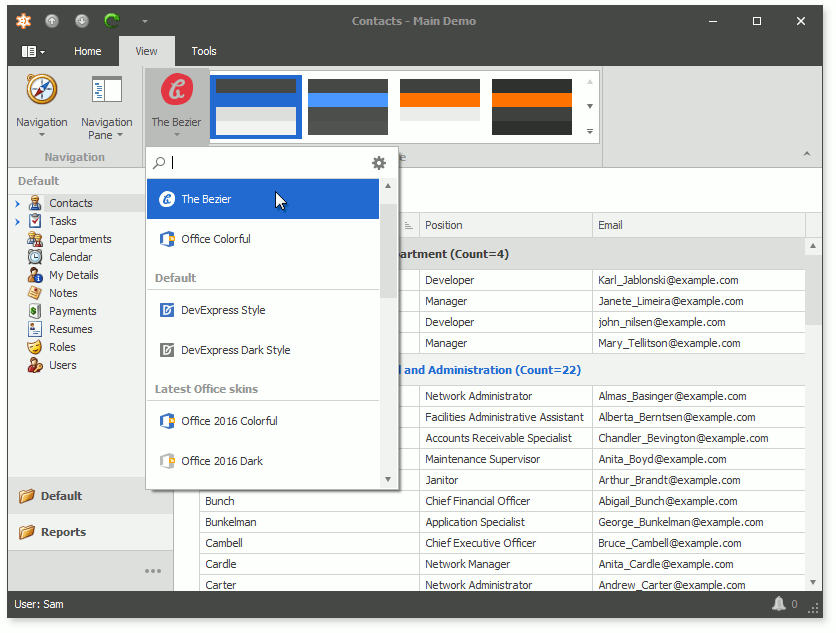Sort by the Email column header

[x=698, y=225]
